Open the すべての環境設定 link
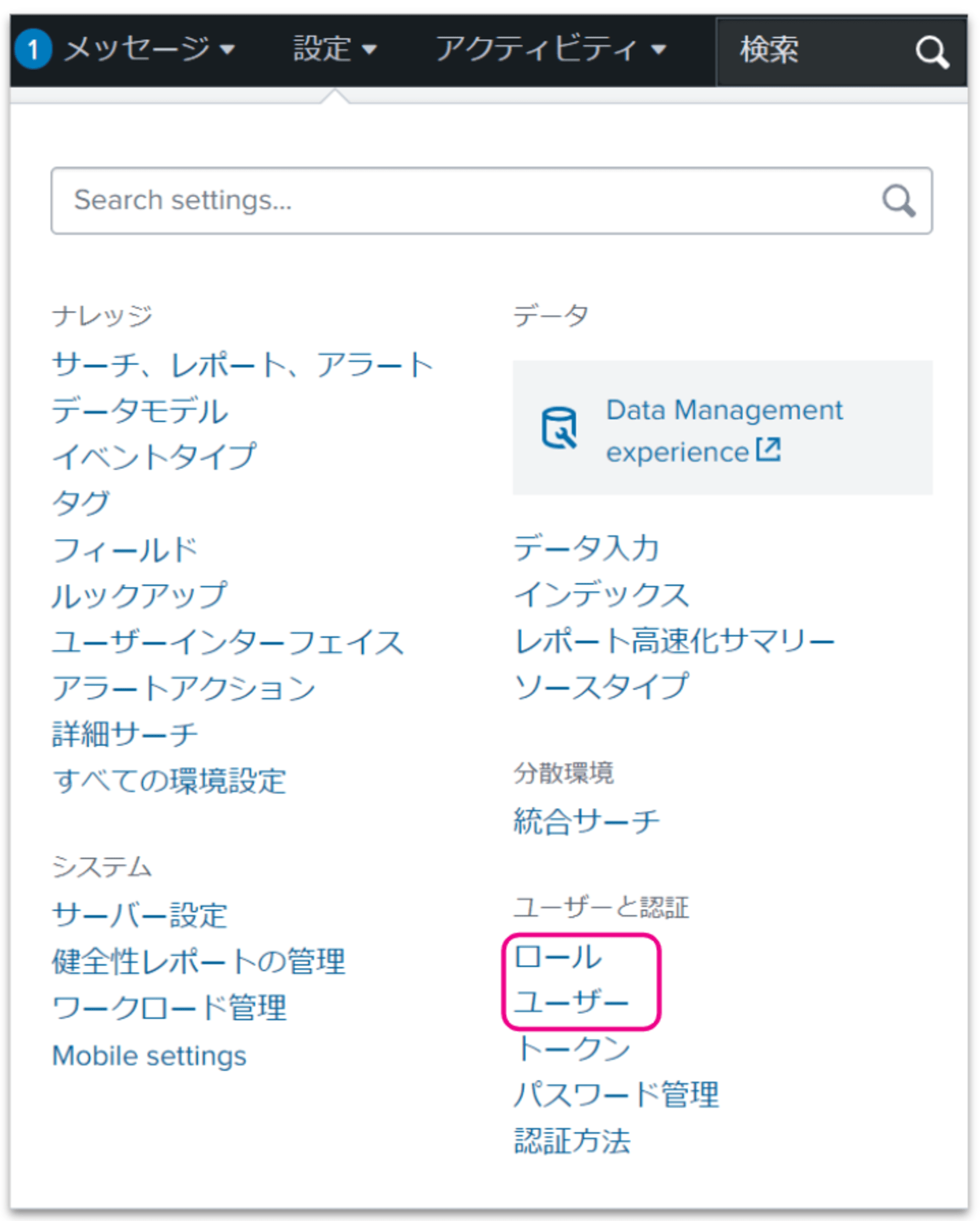980x1221 pixels. pyautogui.click(x=169, y=781)
